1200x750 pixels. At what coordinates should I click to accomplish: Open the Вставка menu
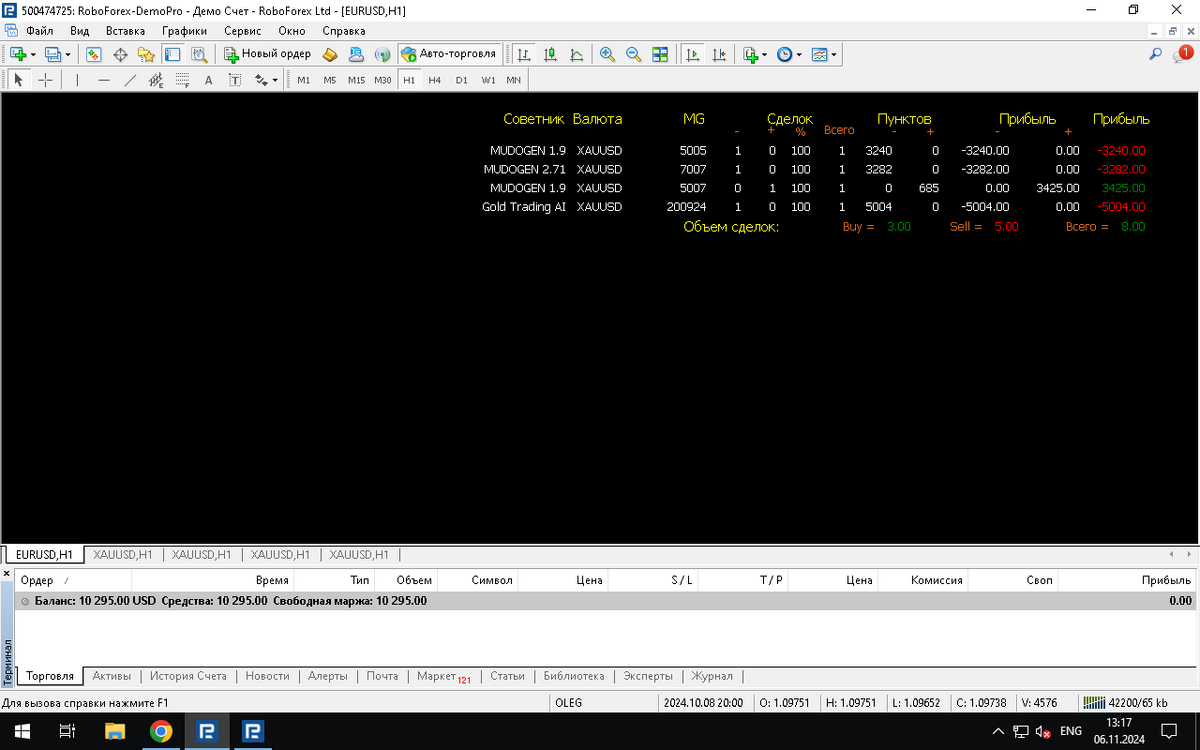[125, 31]
